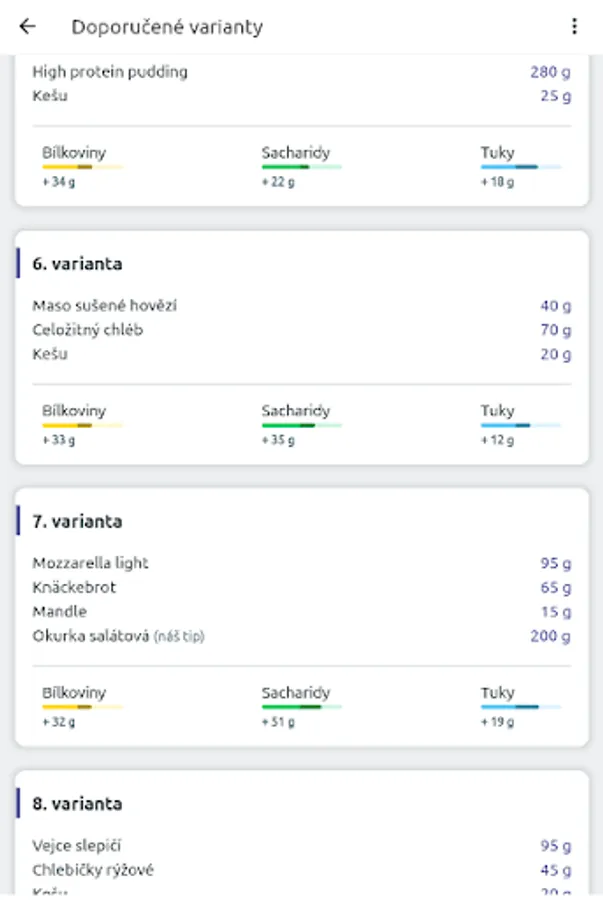
Task: Click the Tuky bar in variant 7
Action: pyautogui.click(x=520, y=707)
